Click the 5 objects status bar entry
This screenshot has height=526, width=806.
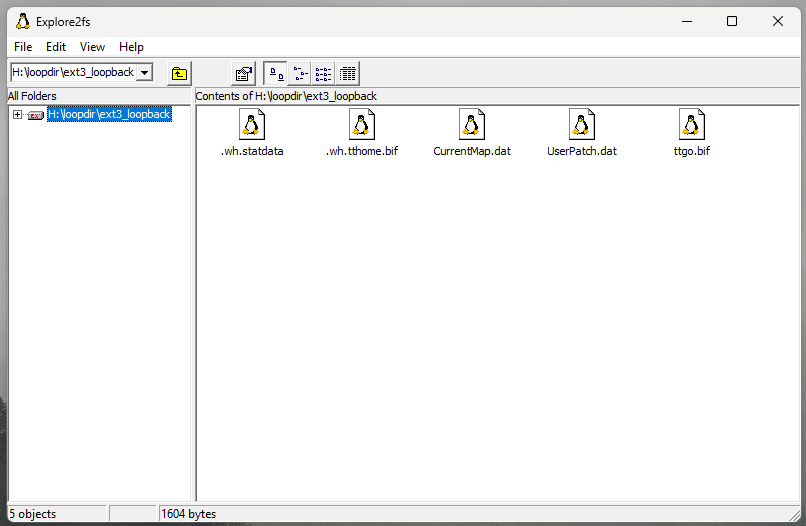(x=57, y=514)
